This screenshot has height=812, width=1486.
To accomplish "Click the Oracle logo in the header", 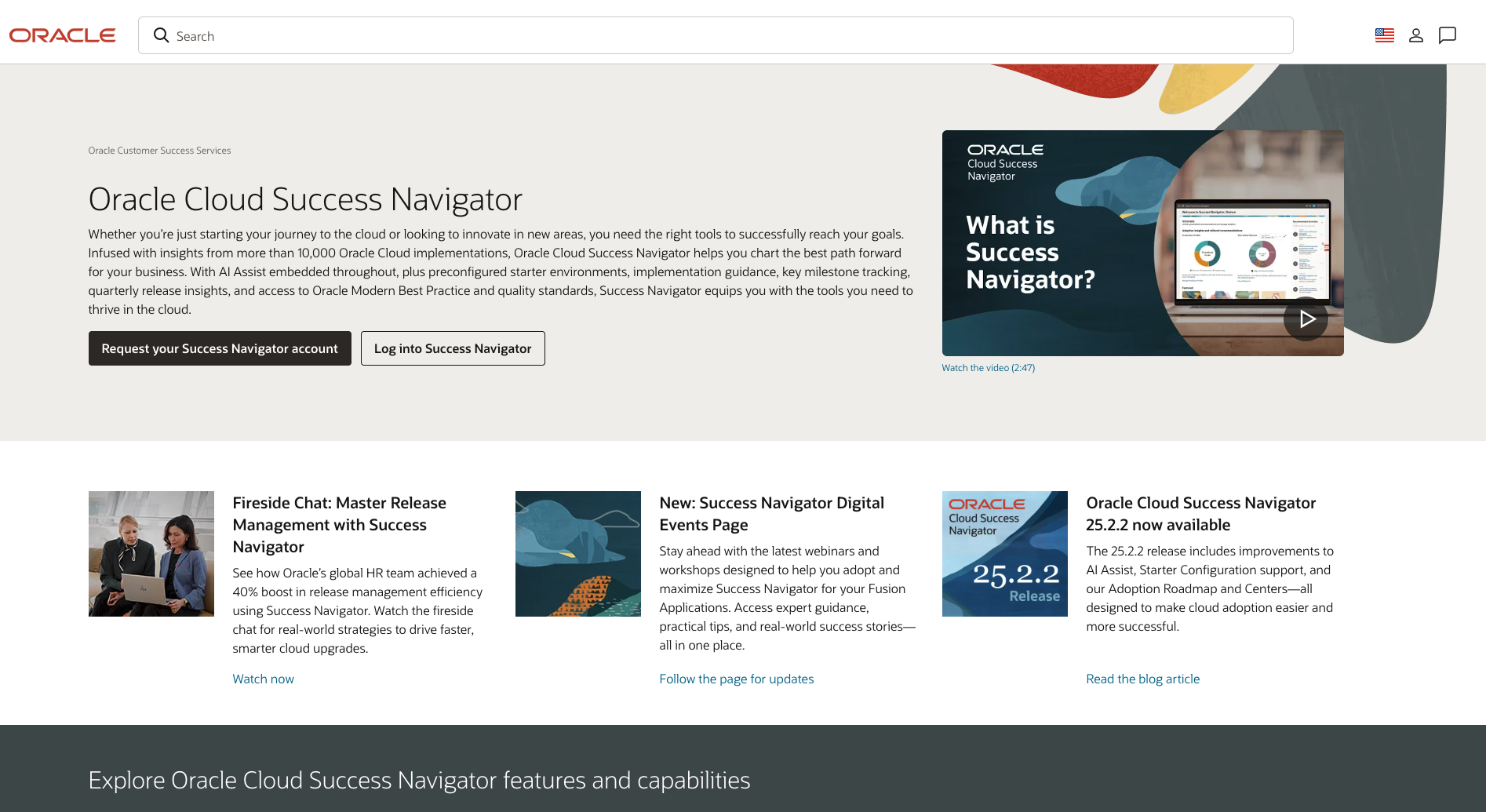I will click(63, 35).
